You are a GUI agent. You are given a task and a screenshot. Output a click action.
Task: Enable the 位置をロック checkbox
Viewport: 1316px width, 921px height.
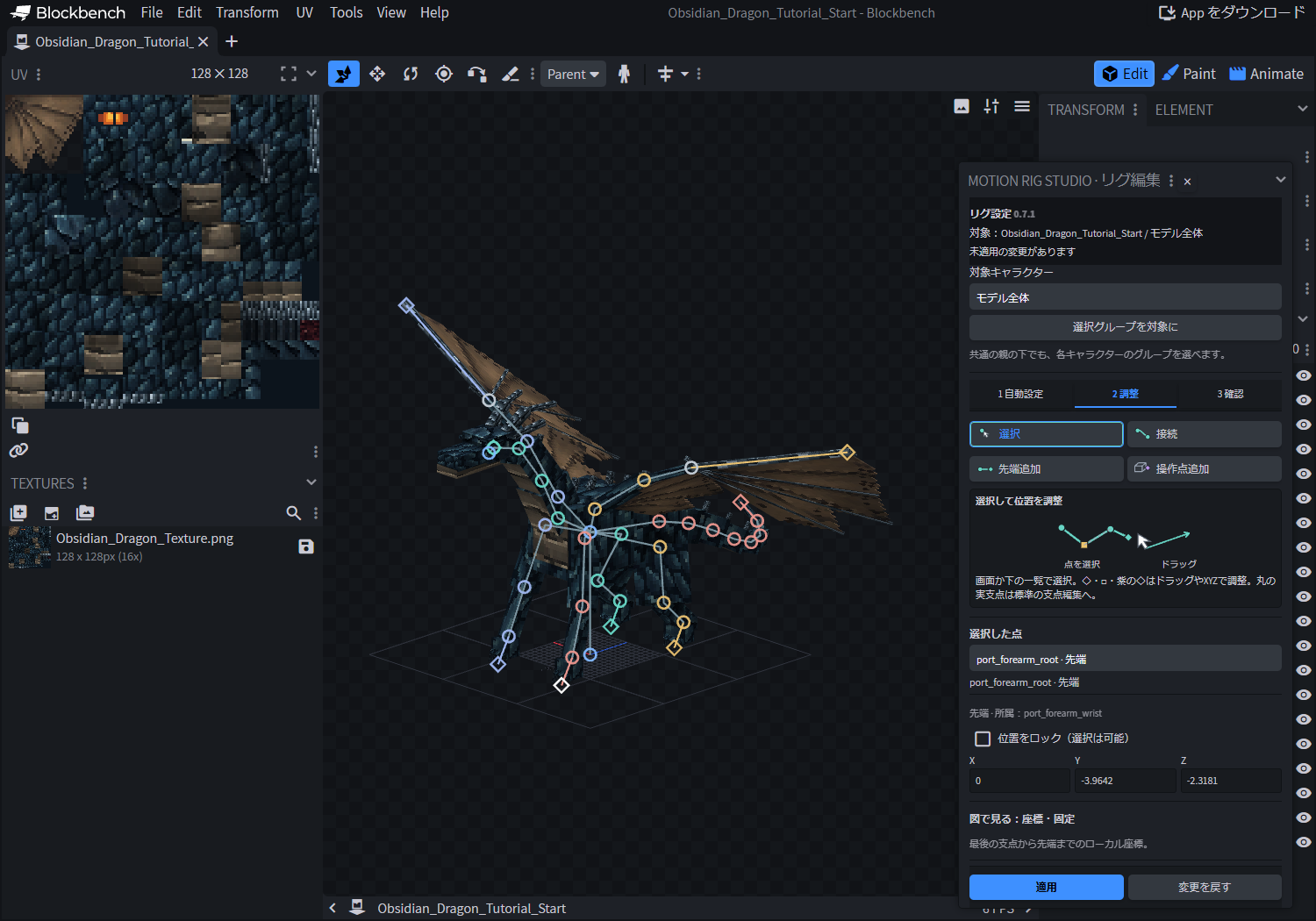(983, 739)
